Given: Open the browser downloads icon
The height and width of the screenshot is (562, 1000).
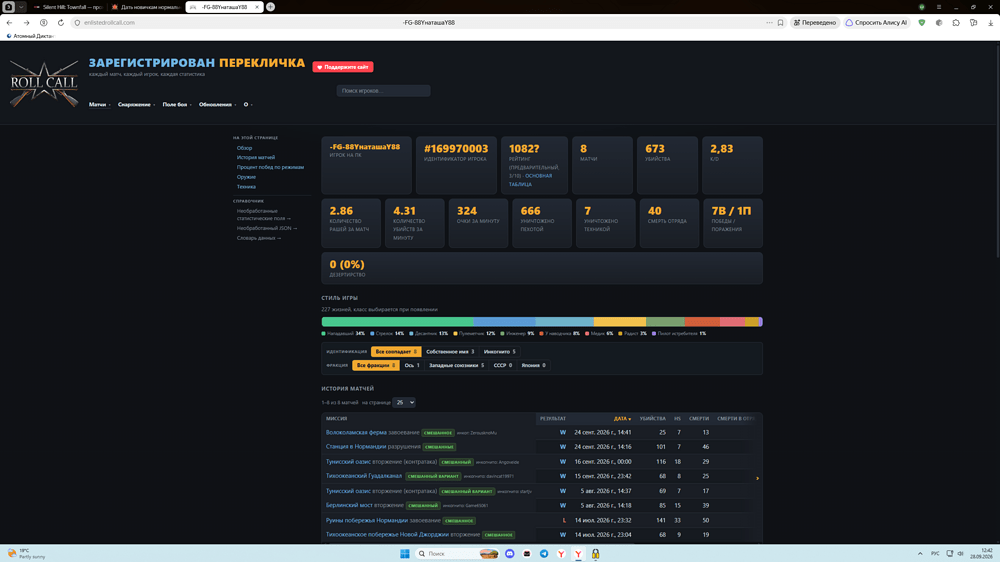Looking at the screenshot, I should click(990, 22).
